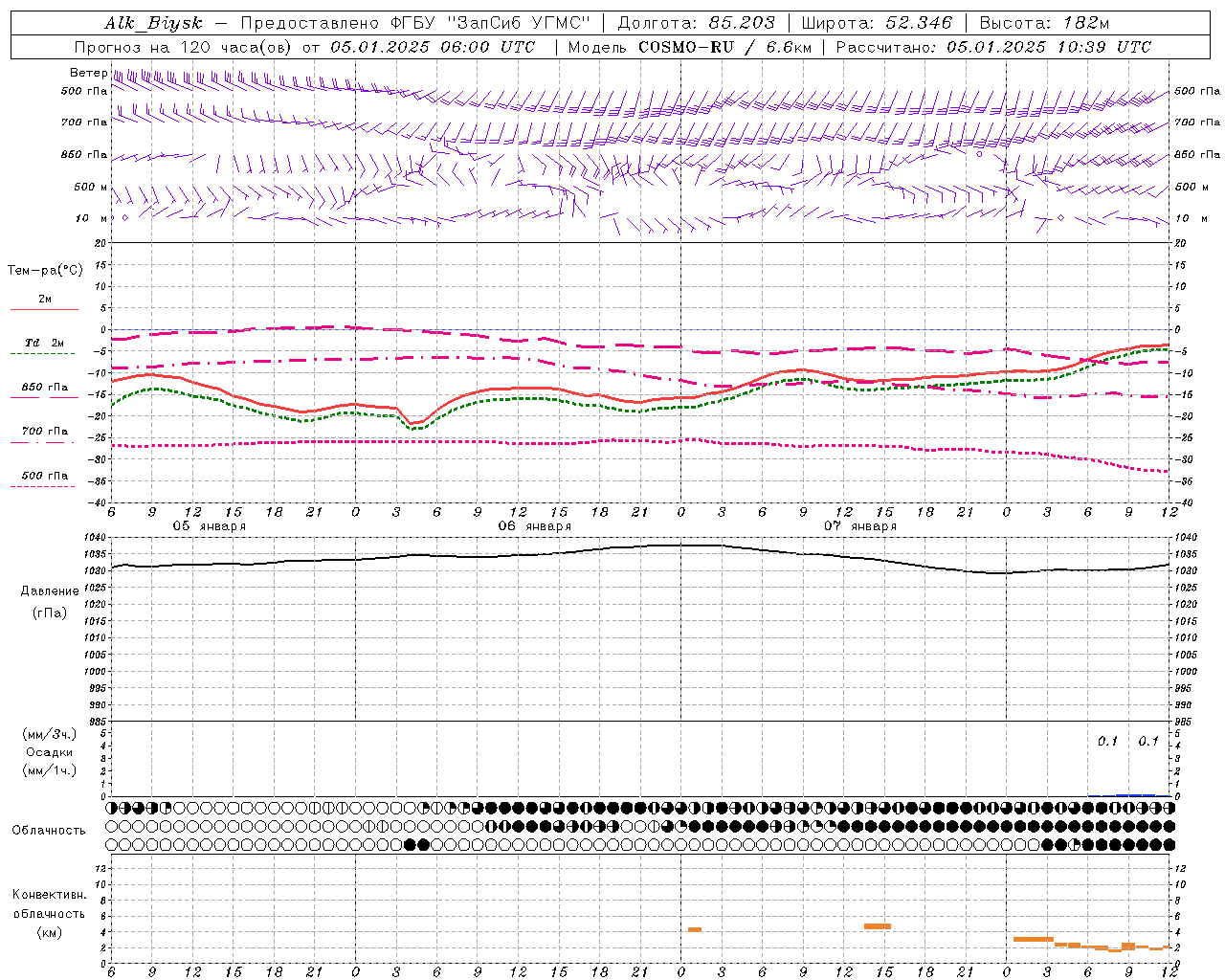
Task: Click the Td 2м dew point legend label
Action: click(44, 343)
